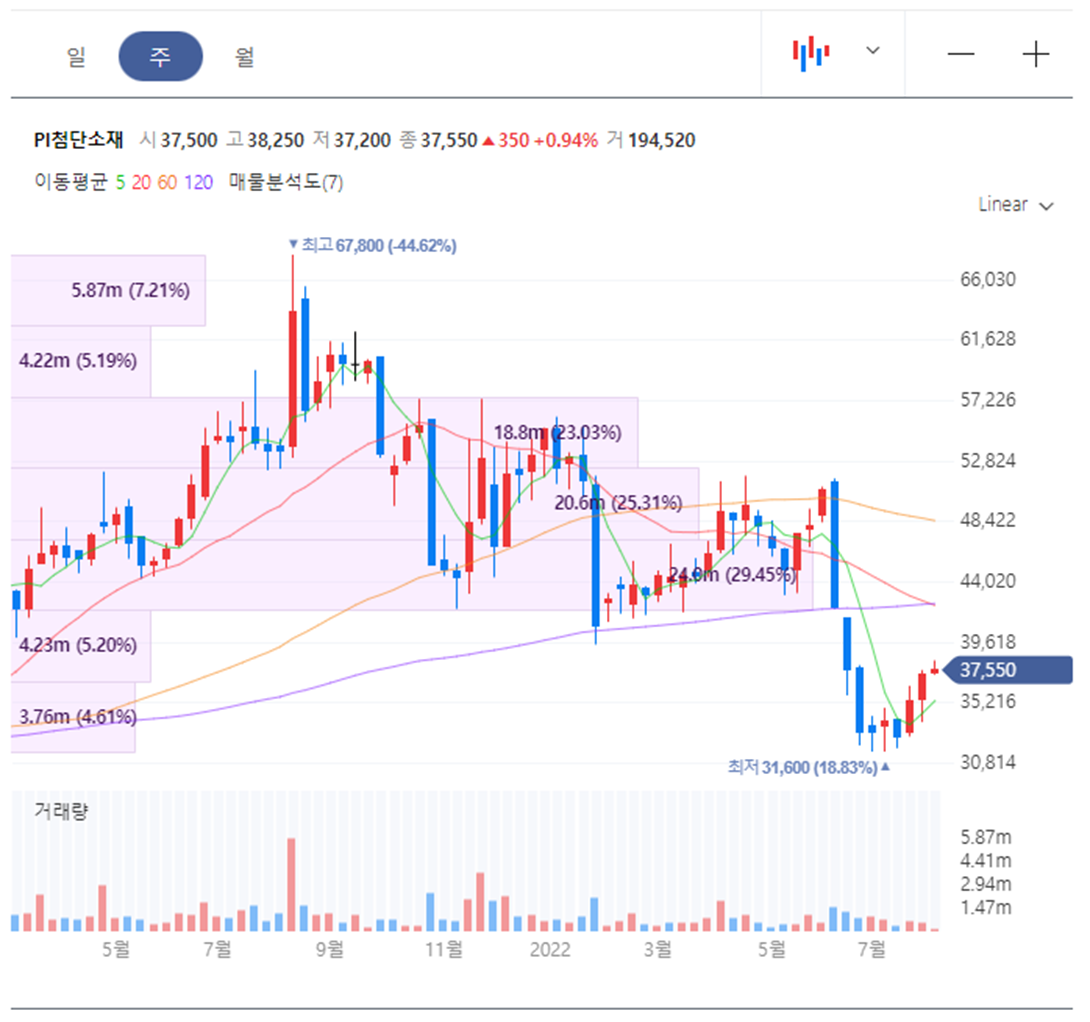This screenshot has height=1022, width=1090.
Task: Click the 2022 label on time axis
Action: pos(550,950)
